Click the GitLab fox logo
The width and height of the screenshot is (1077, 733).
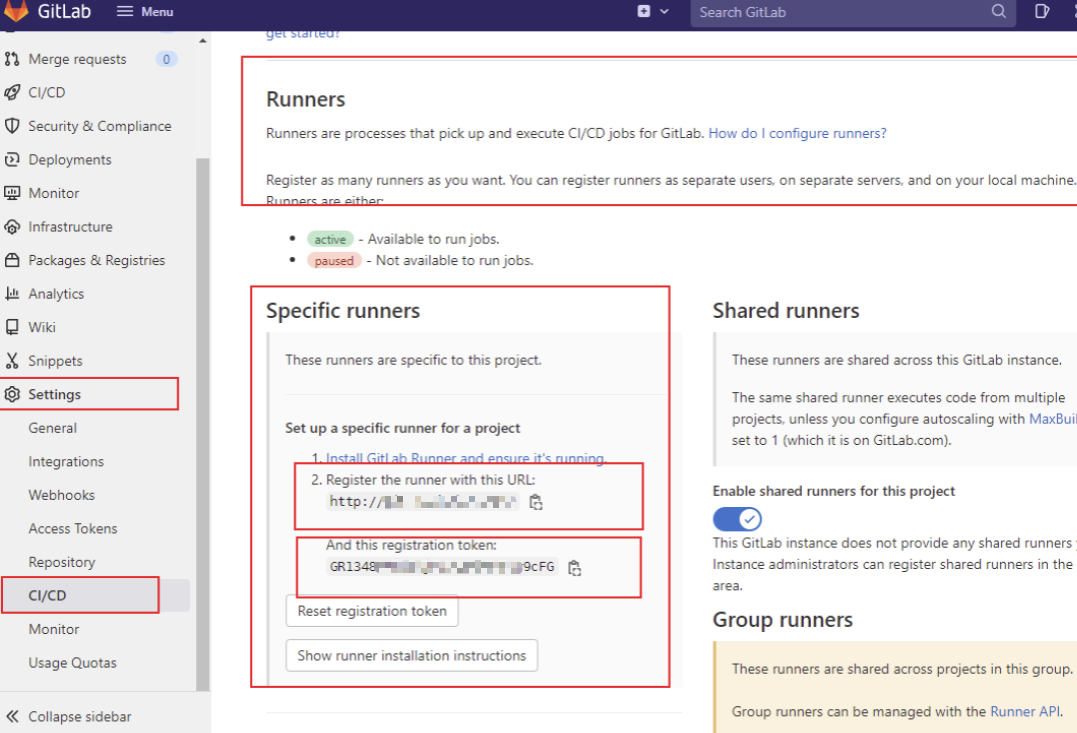tap(16, 11)
